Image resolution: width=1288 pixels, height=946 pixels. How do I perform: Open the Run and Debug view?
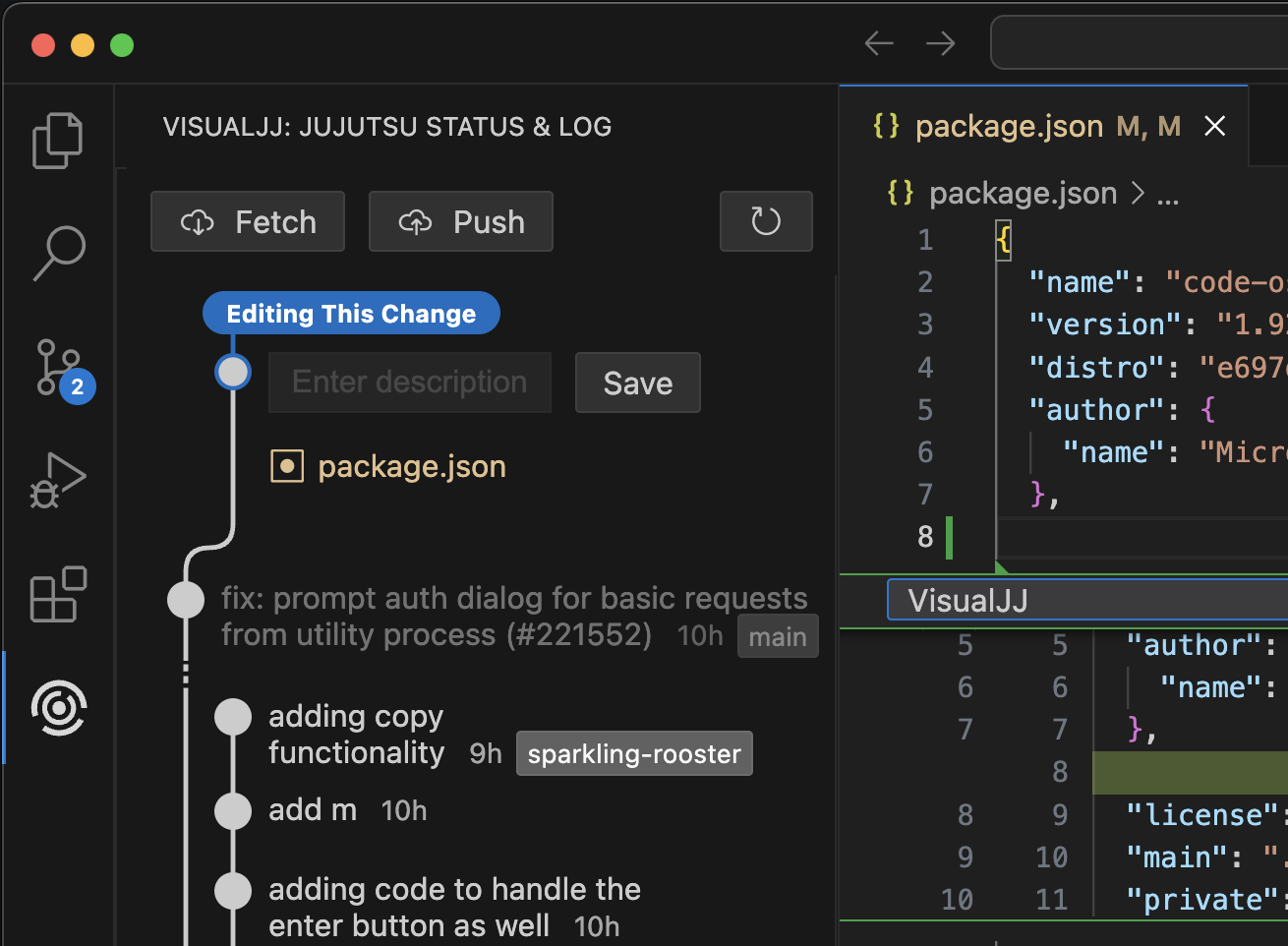[58, 481]
